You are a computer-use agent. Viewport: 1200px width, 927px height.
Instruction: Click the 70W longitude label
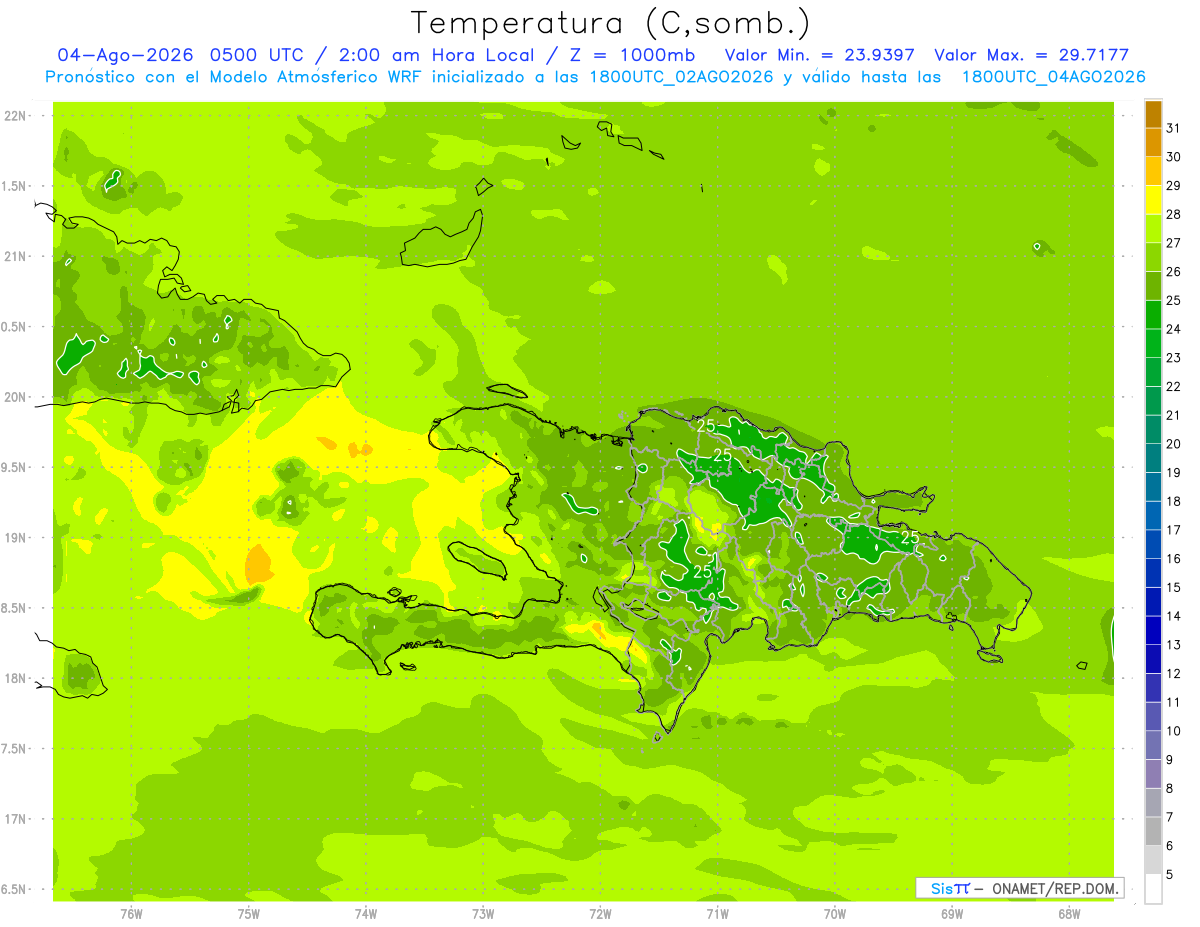[x=835, y=914]
